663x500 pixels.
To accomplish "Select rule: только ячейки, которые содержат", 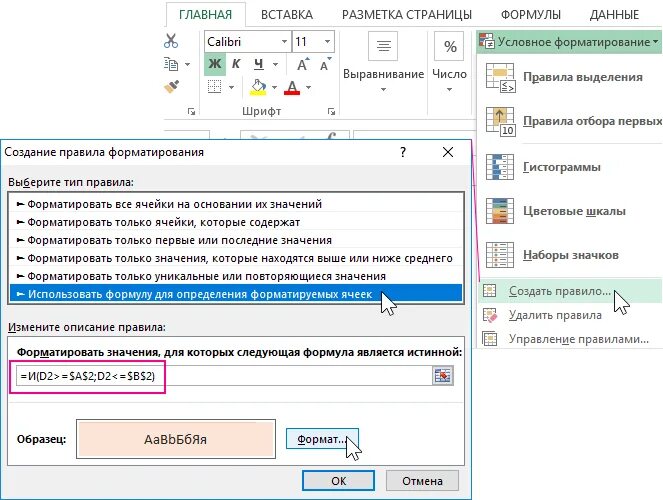I will pos(236,222).
